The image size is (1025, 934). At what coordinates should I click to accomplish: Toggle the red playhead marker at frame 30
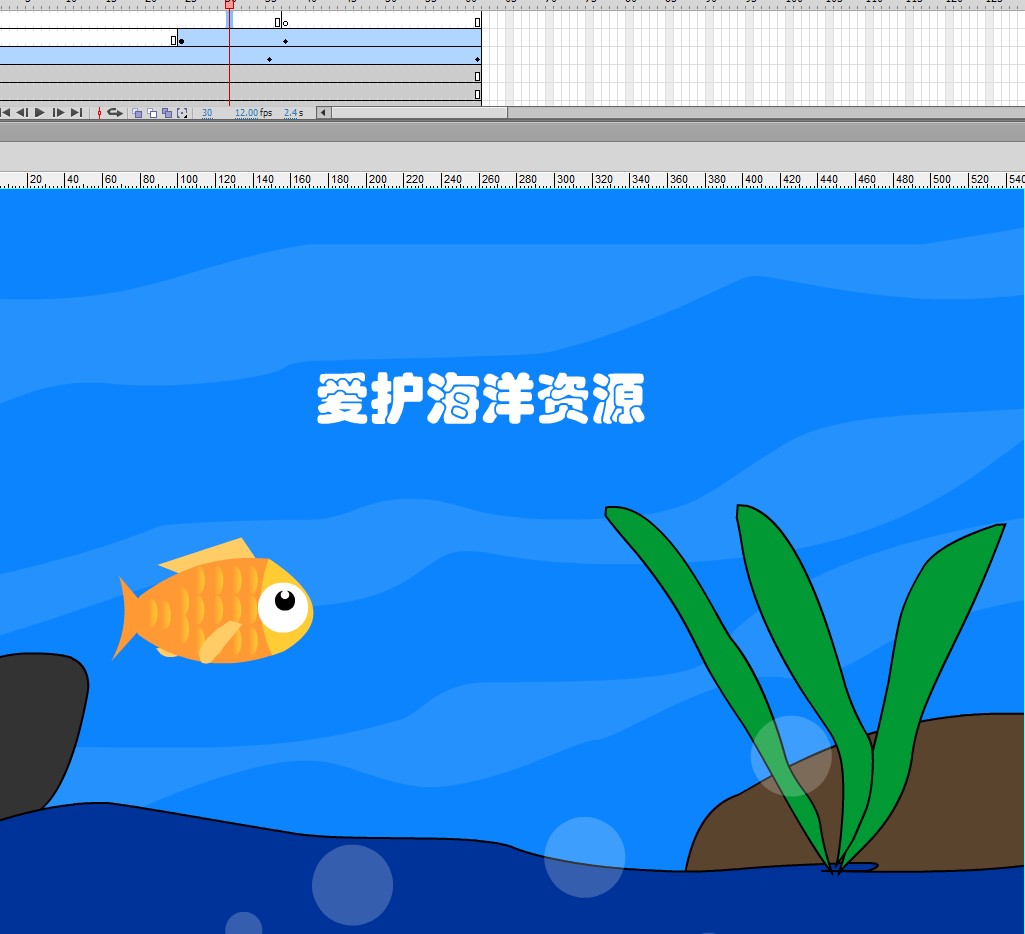[x=229, y=6]
